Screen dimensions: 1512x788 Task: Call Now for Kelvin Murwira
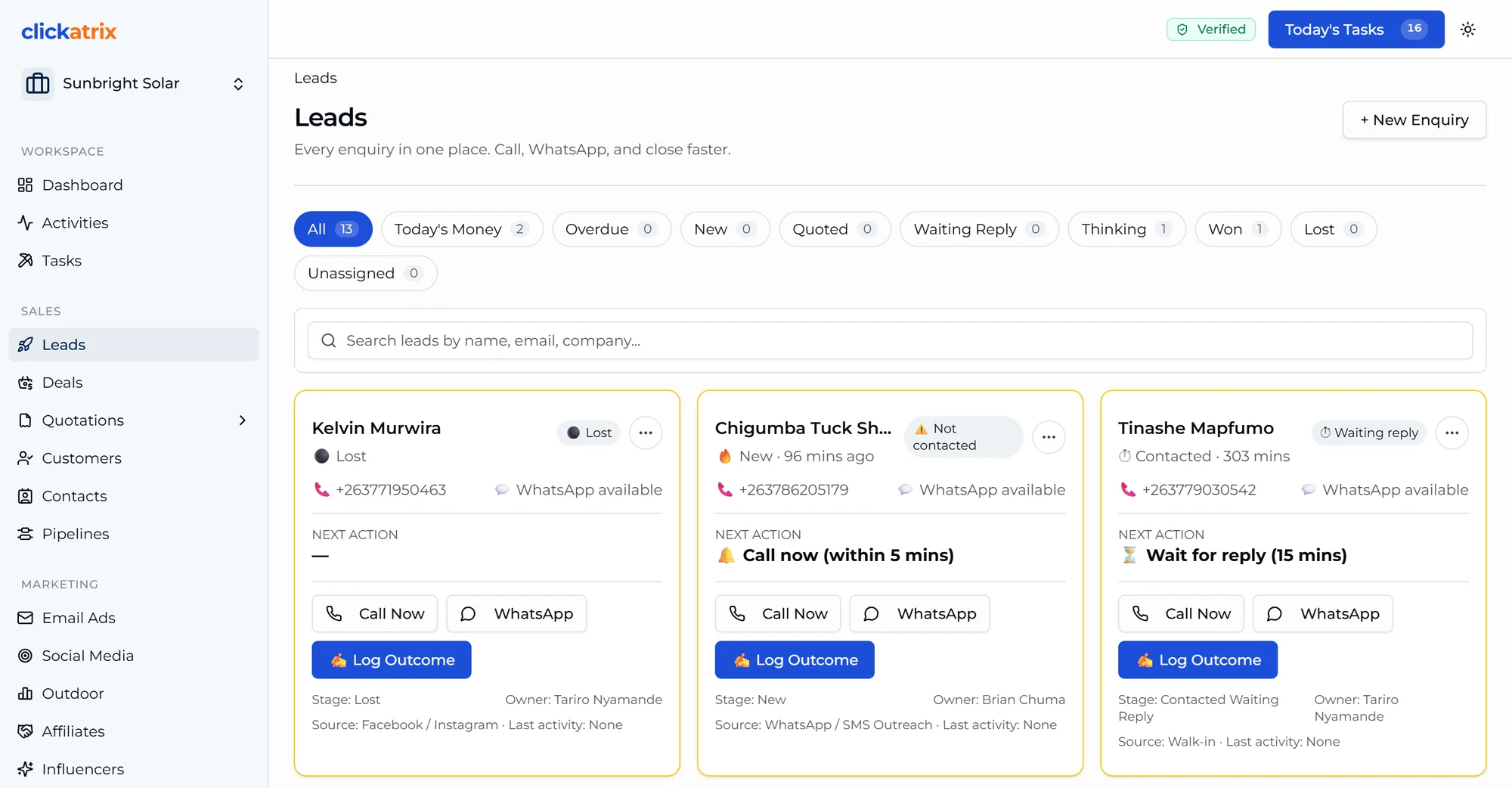coord(375,614)
